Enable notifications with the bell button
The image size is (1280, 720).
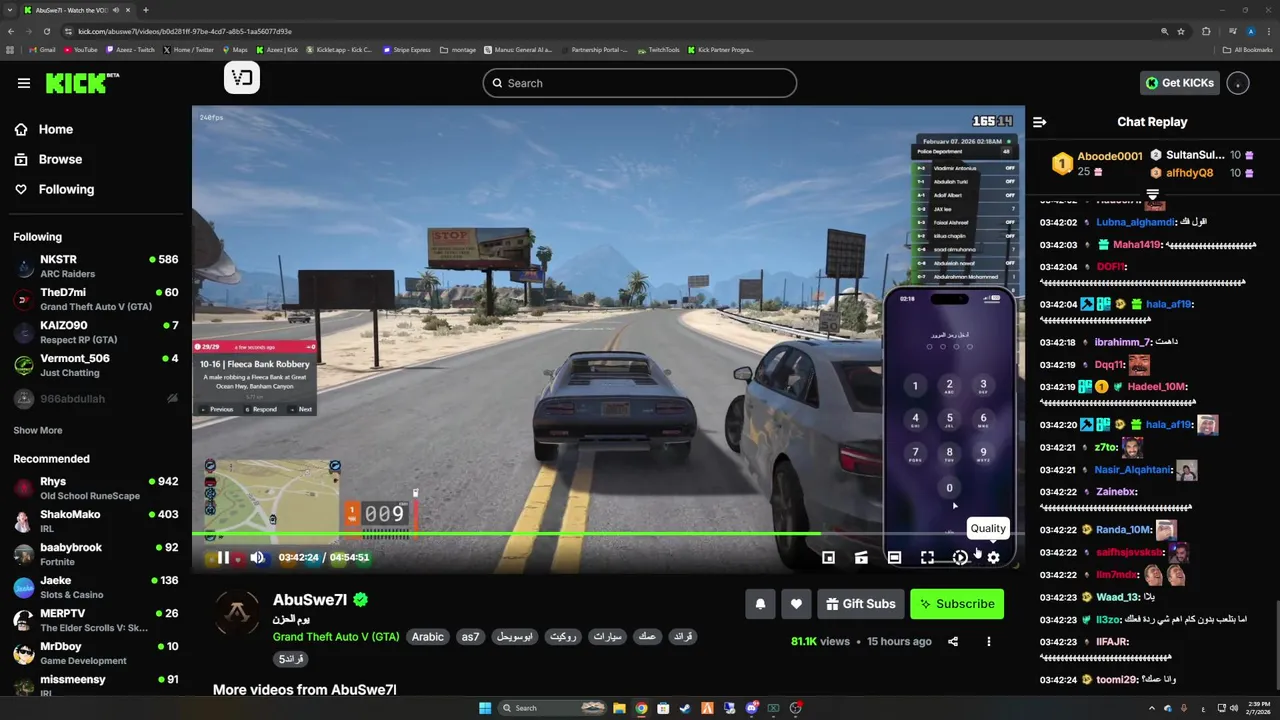(760, 604)
